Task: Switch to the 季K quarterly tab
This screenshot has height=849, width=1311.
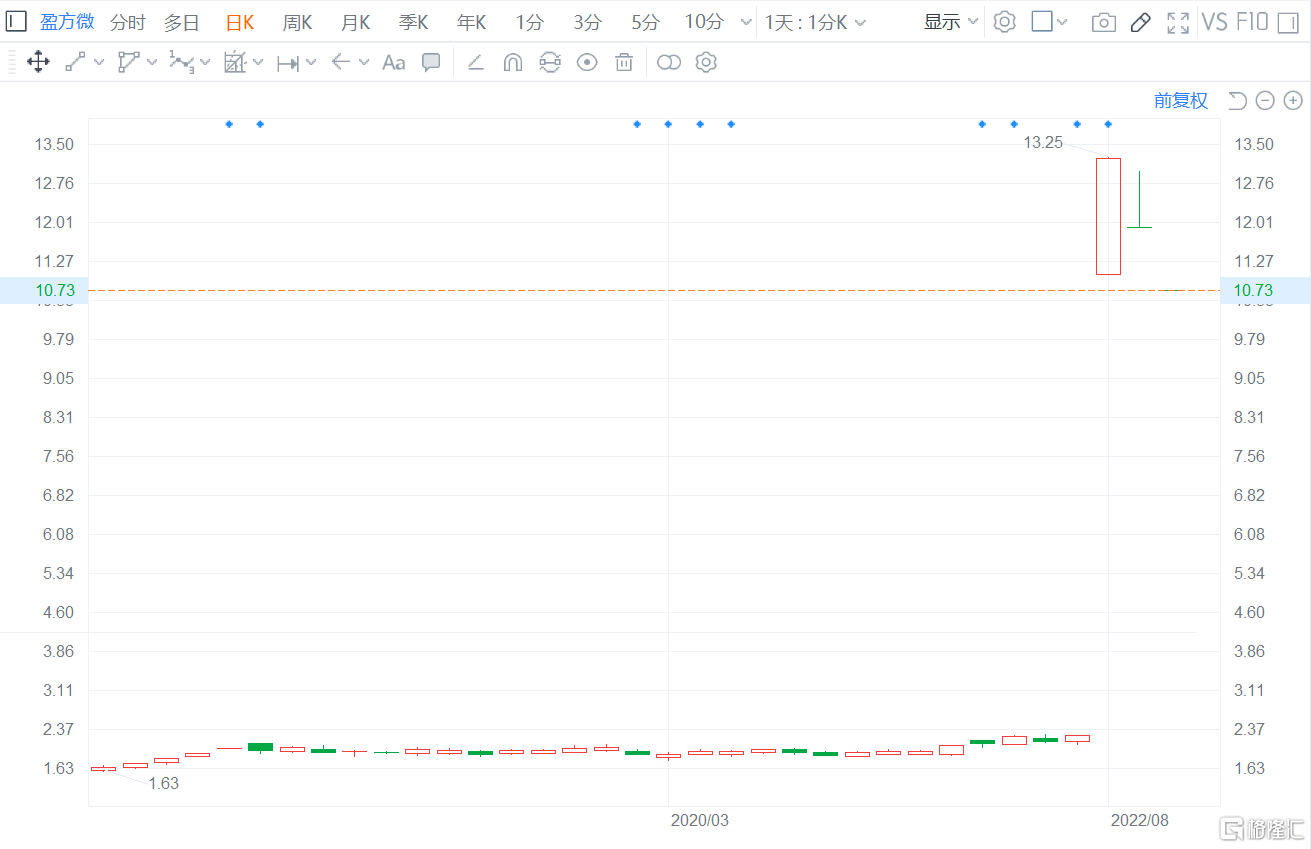Action: (x=414, y=22)
